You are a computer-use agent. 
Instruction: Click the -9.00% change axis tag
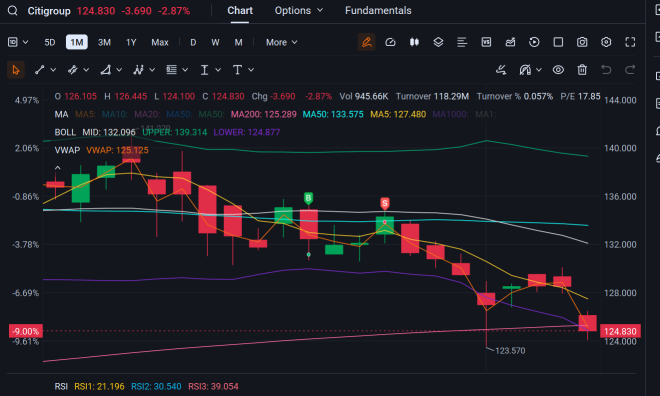26,331
